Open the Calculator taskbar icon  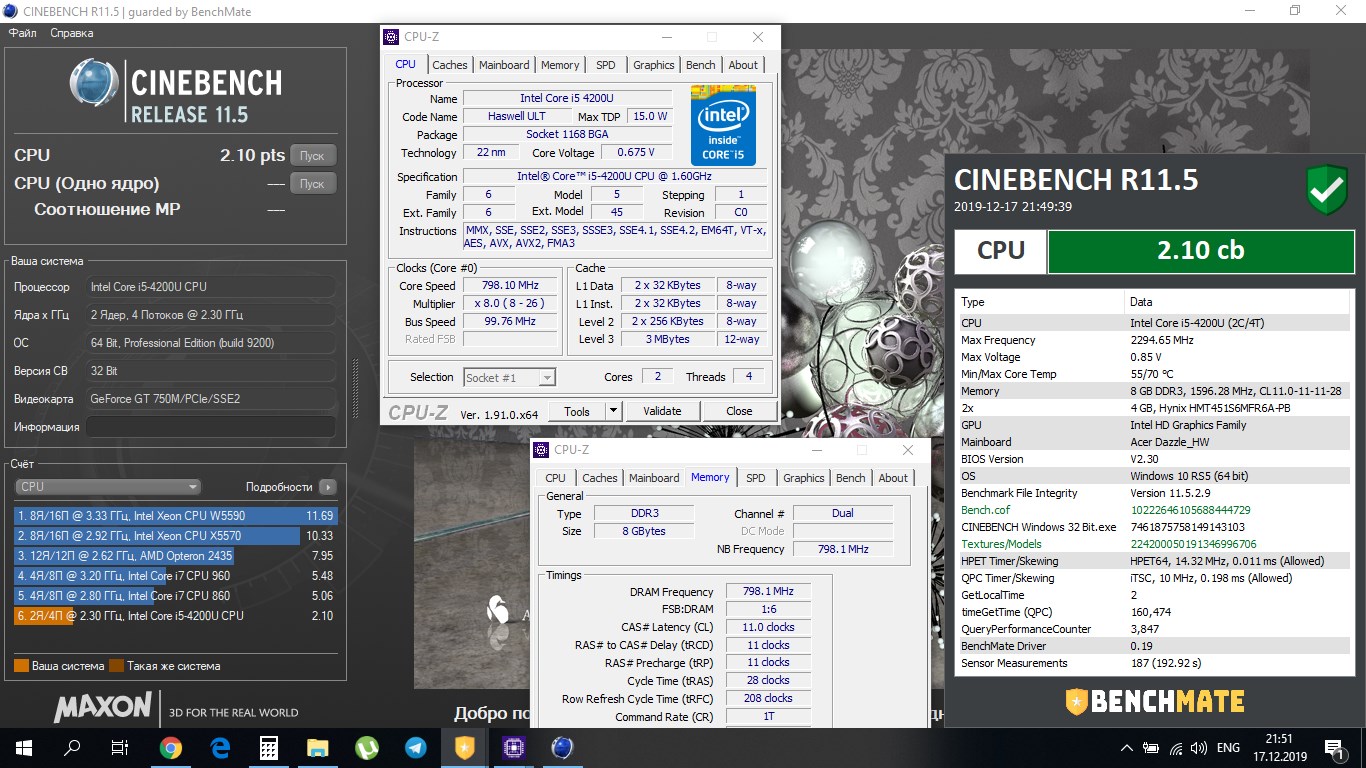[268, 747]
